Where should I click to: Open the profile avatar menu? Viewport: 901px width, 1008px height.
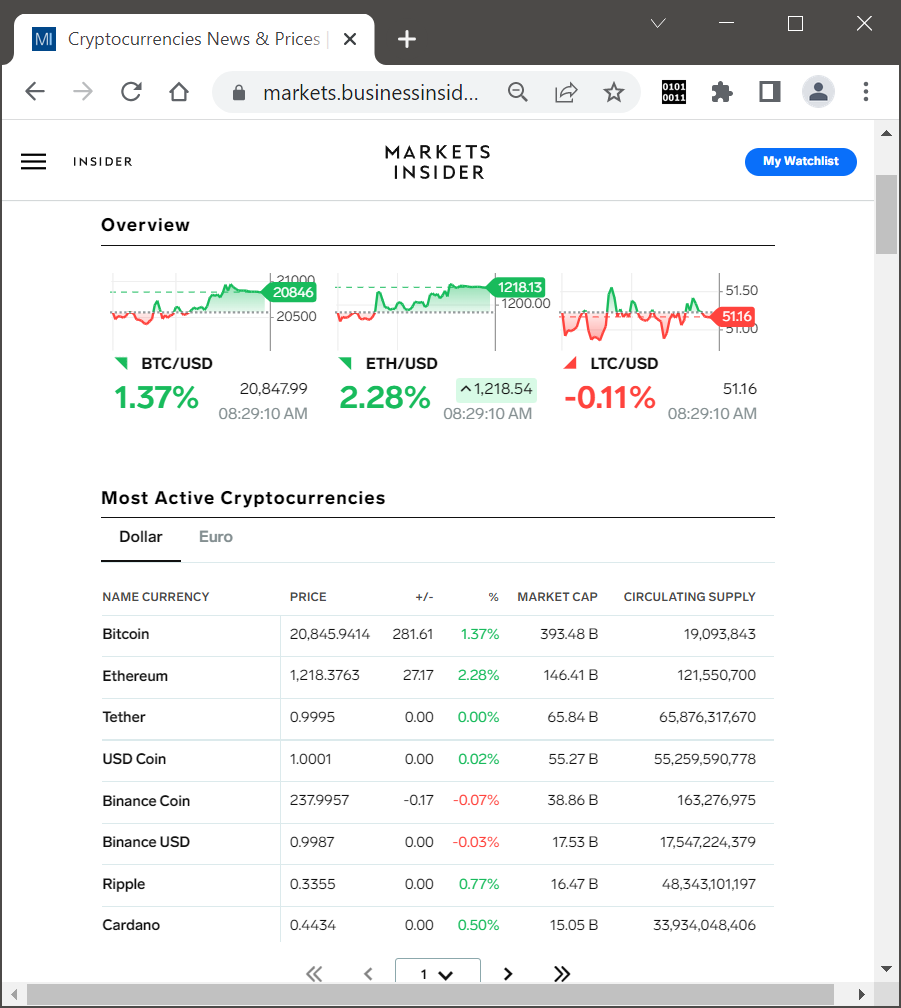click(x=818, y=92)
